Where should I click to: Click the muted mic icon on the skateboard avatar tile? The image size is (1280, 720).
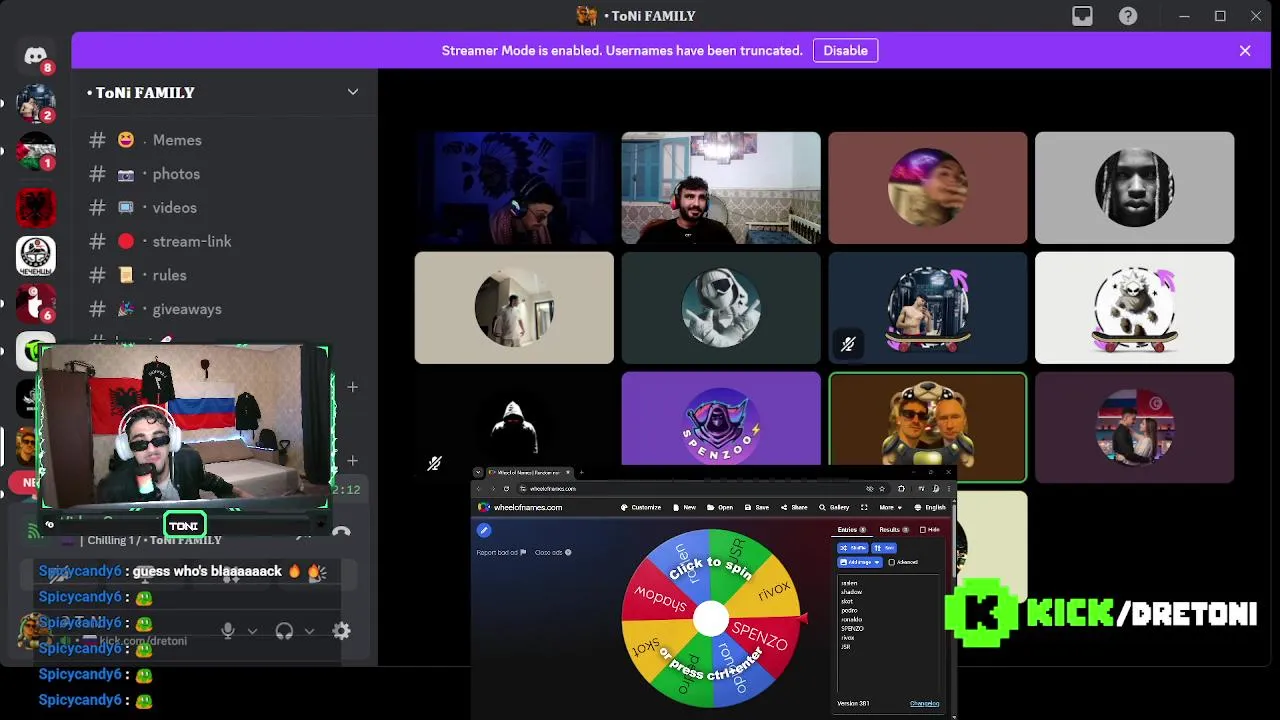click(848, 345)
